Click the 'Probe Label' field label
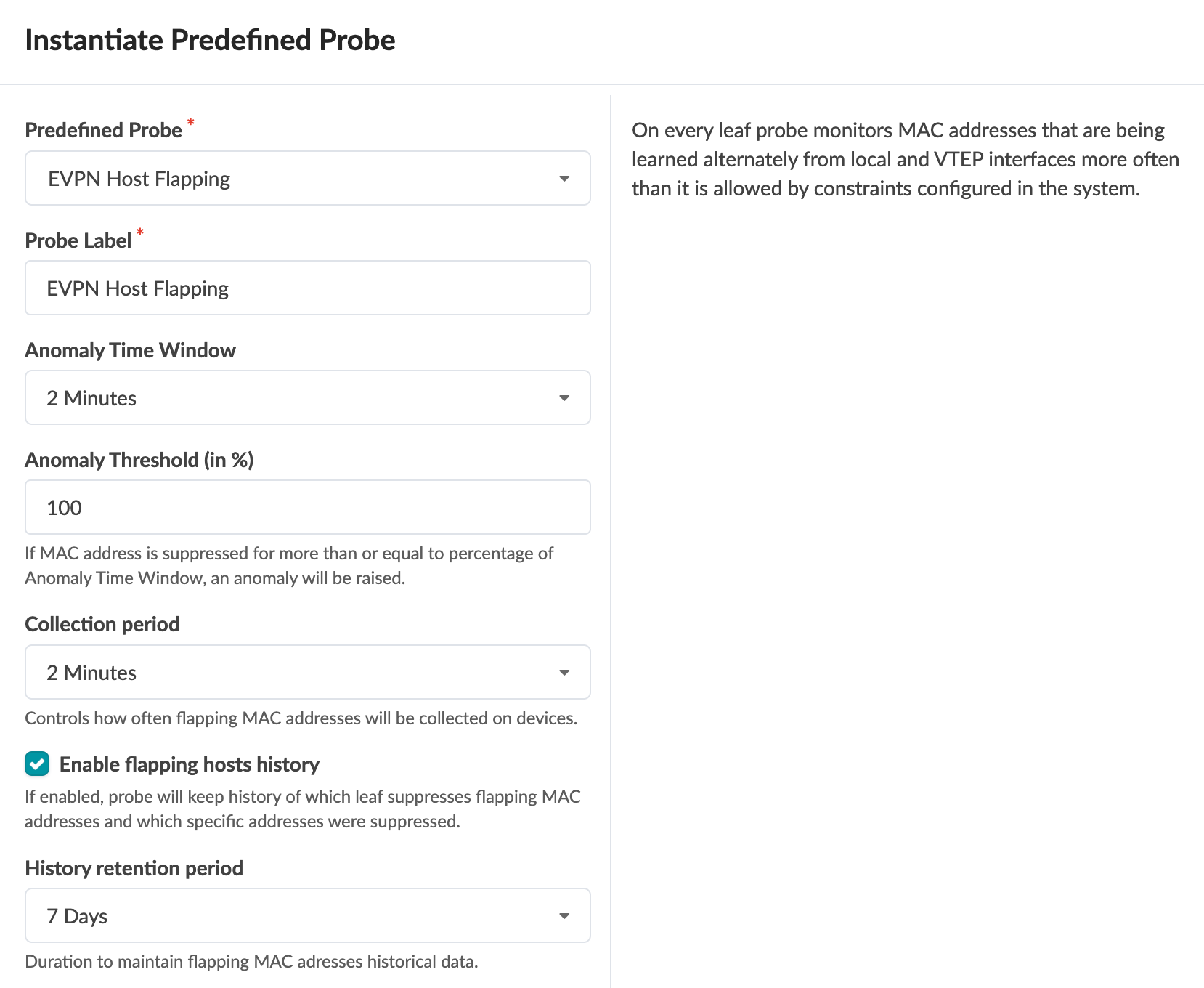The image size is (1204, 988). (x=78, y=240)
